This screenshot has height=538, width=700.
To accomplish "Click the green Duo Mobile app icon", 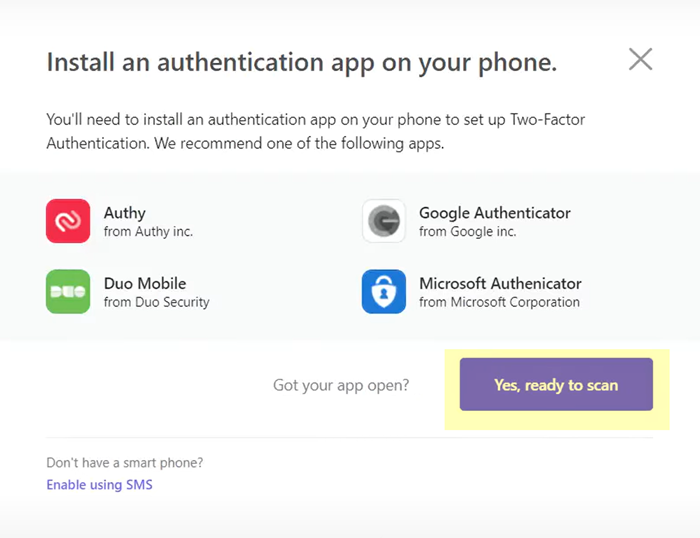I will (68, 291).
